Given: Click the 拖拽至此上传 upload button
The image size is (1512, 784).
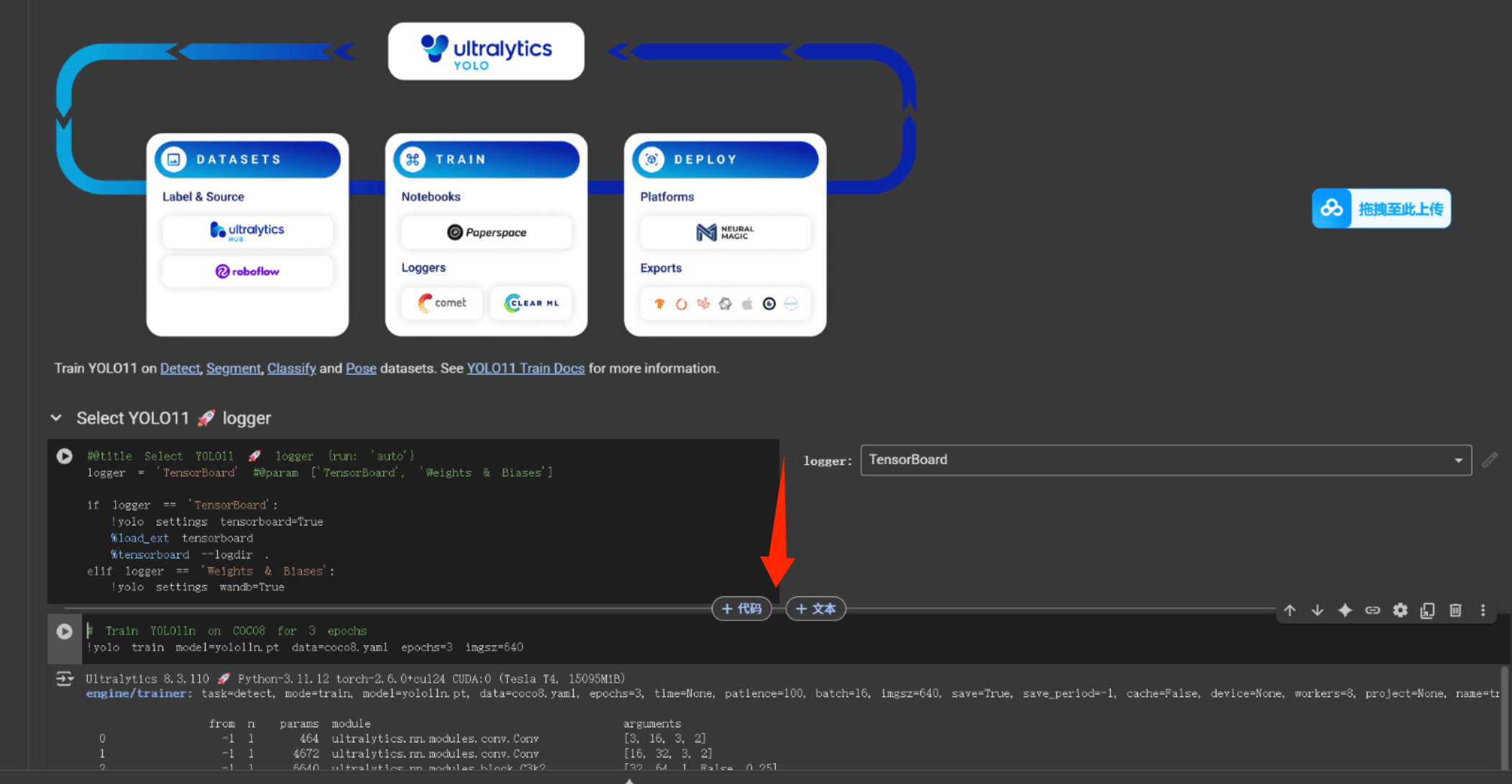Looking at the screenshot, I should tap(1381, 208).
